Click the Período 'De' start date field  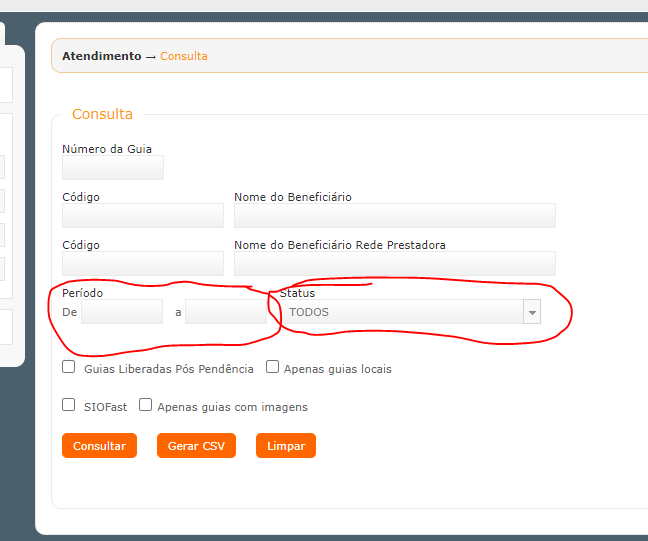(122, 312)
